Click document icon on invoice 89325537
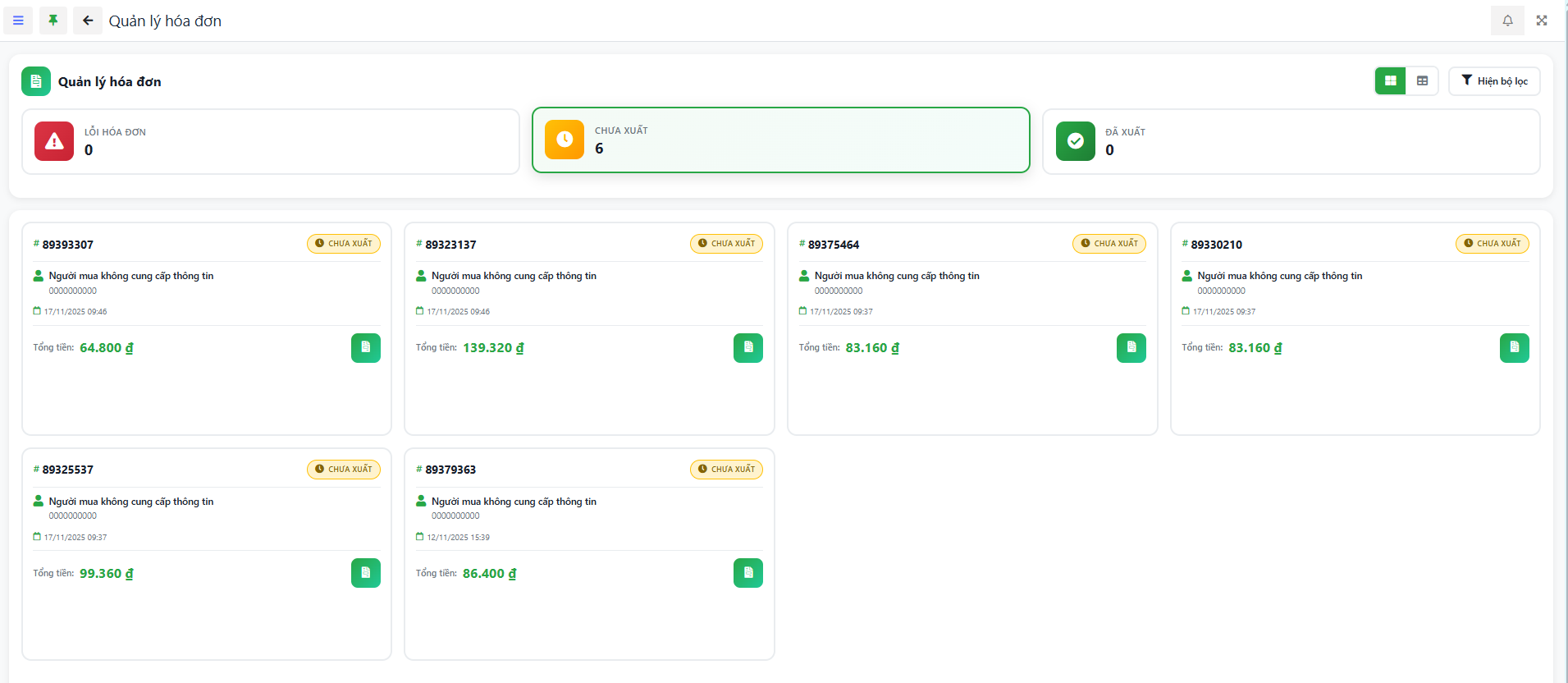 [366, 573]
